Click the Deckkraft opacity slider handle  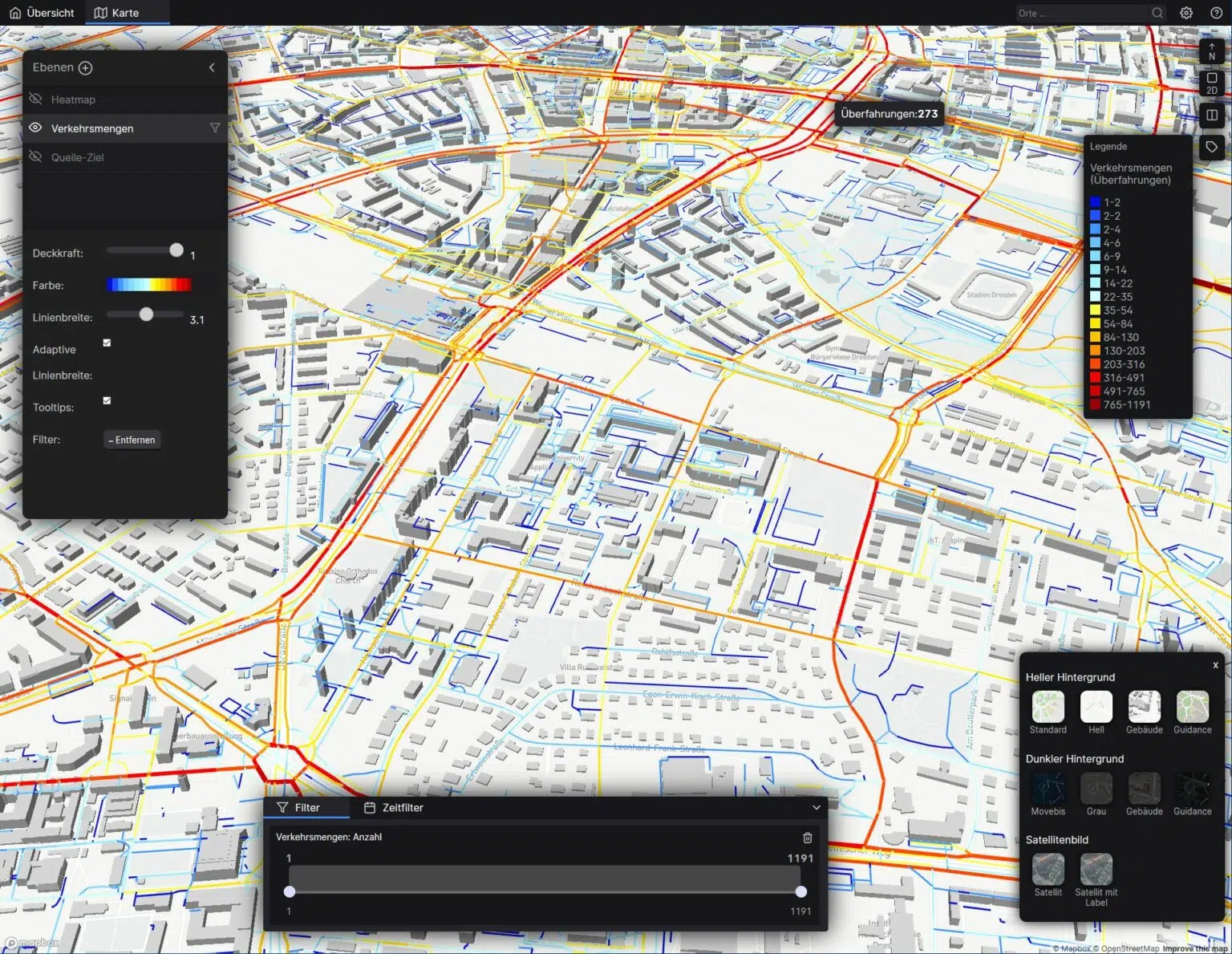(x=176, y=250)
